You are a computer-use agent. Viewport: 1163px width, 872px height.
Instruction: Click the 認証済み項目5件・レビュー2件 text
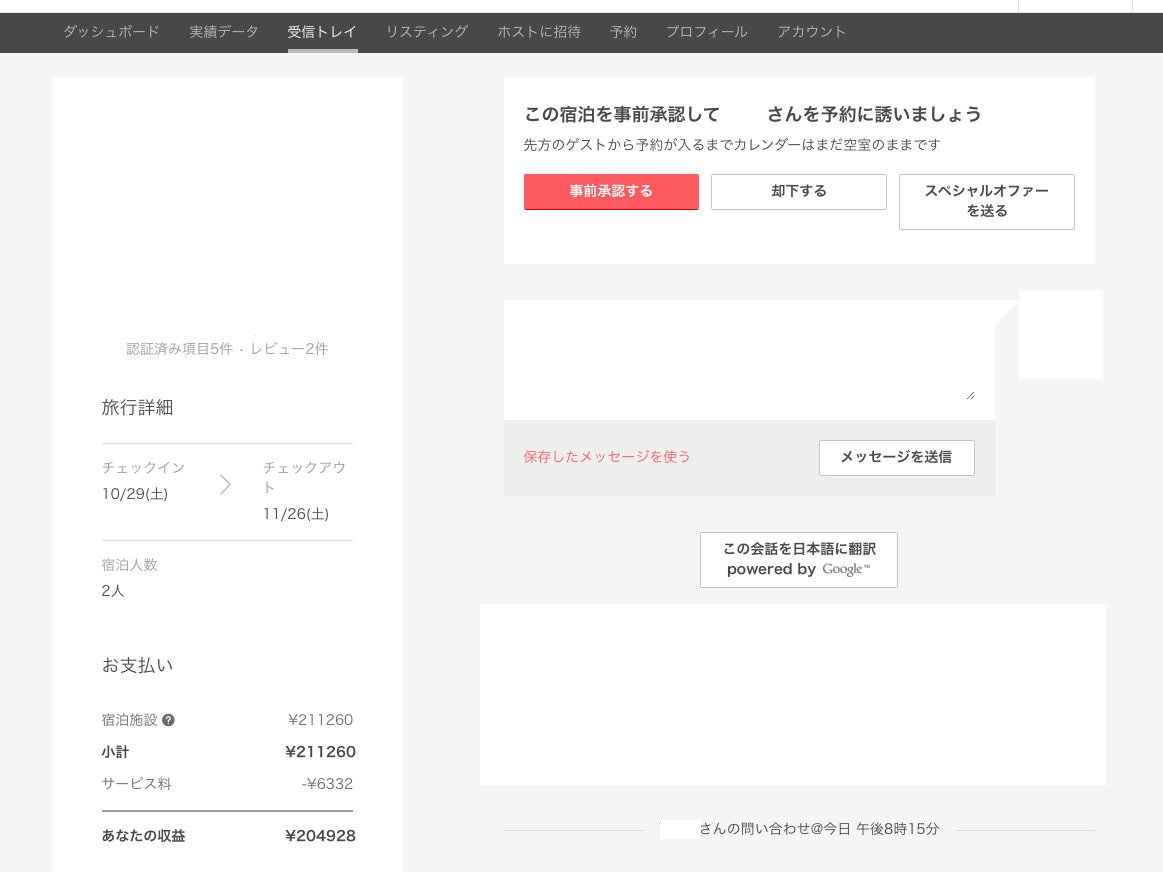pos(227,349)
